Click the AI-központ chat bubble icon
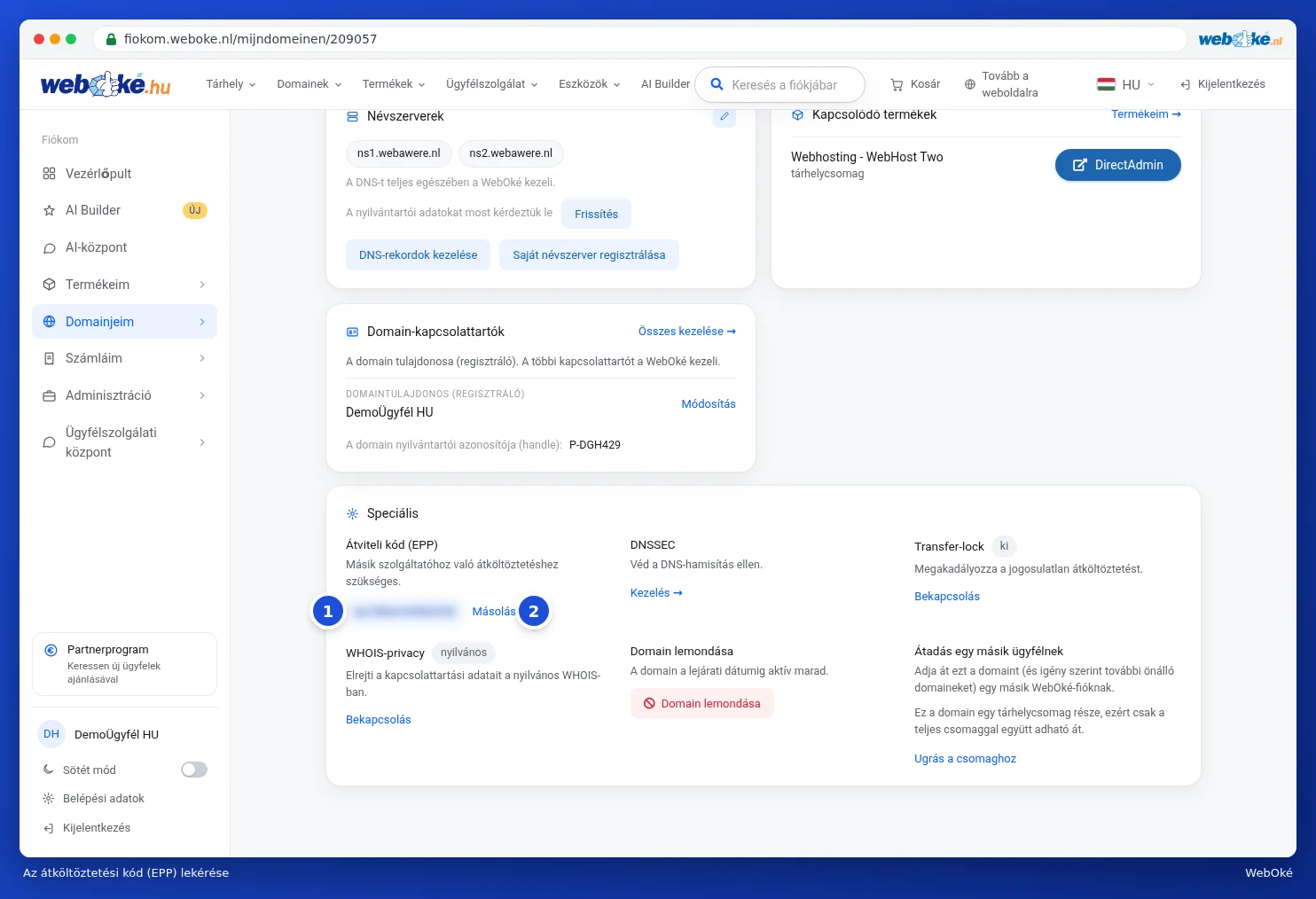This screenshot has height=899, width=1316. 49,247
